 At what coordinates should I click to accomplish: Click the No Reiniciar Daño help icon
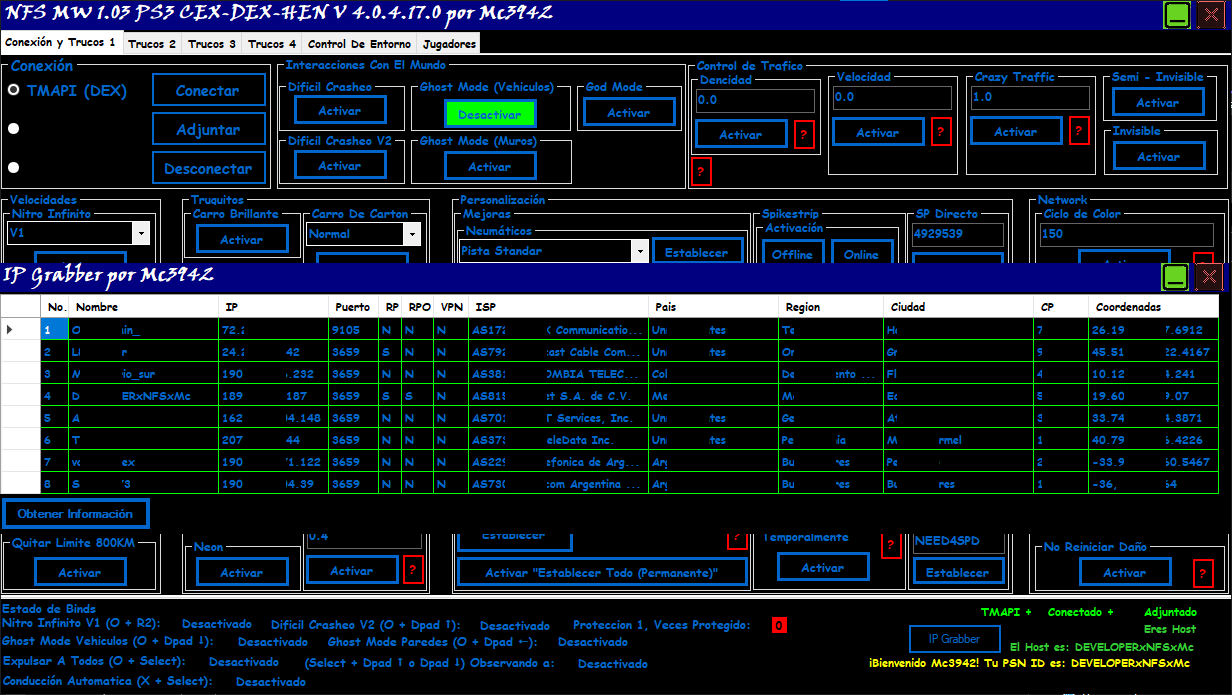tap(1203, 573)
